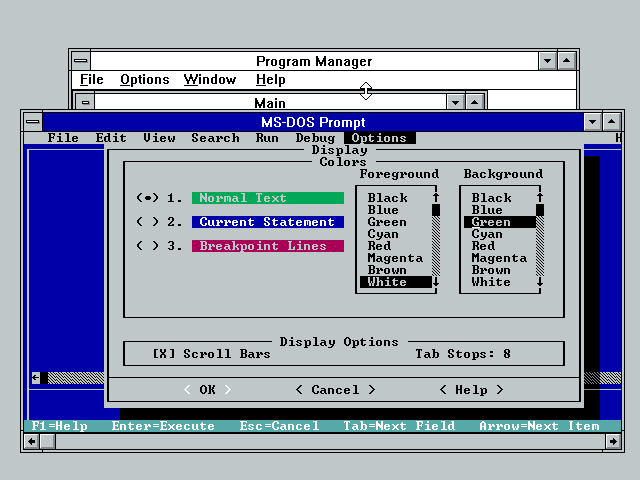Screen dimensions: 640x480
Task: Confirm the dialog with OK
Action: [x=207, y=390]
